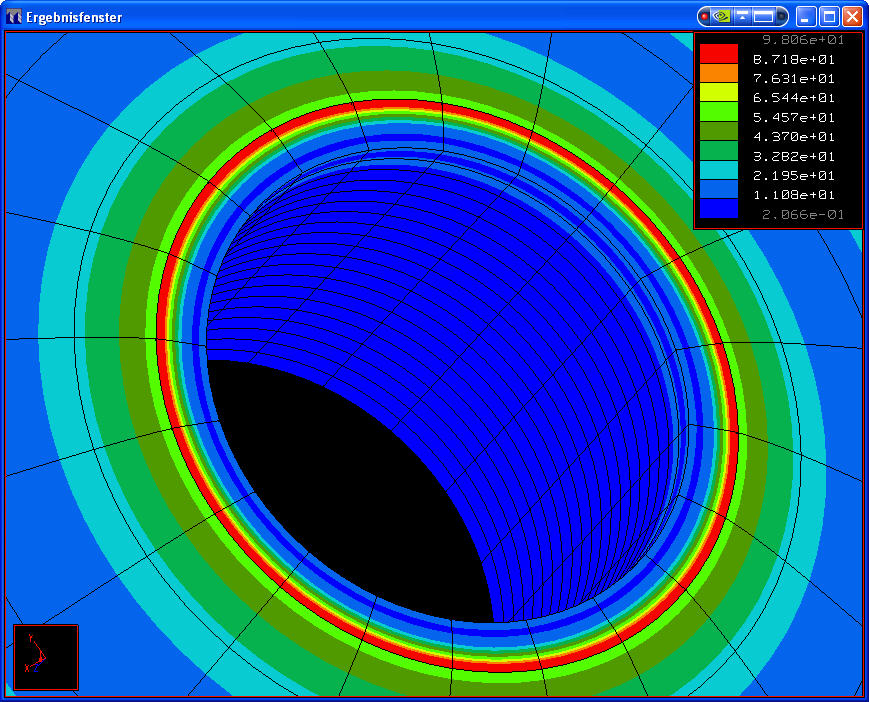Click the legend value 5.457e+01
Image resolution: width=869 pixels, height=702 pixels.
pos(794,117)
